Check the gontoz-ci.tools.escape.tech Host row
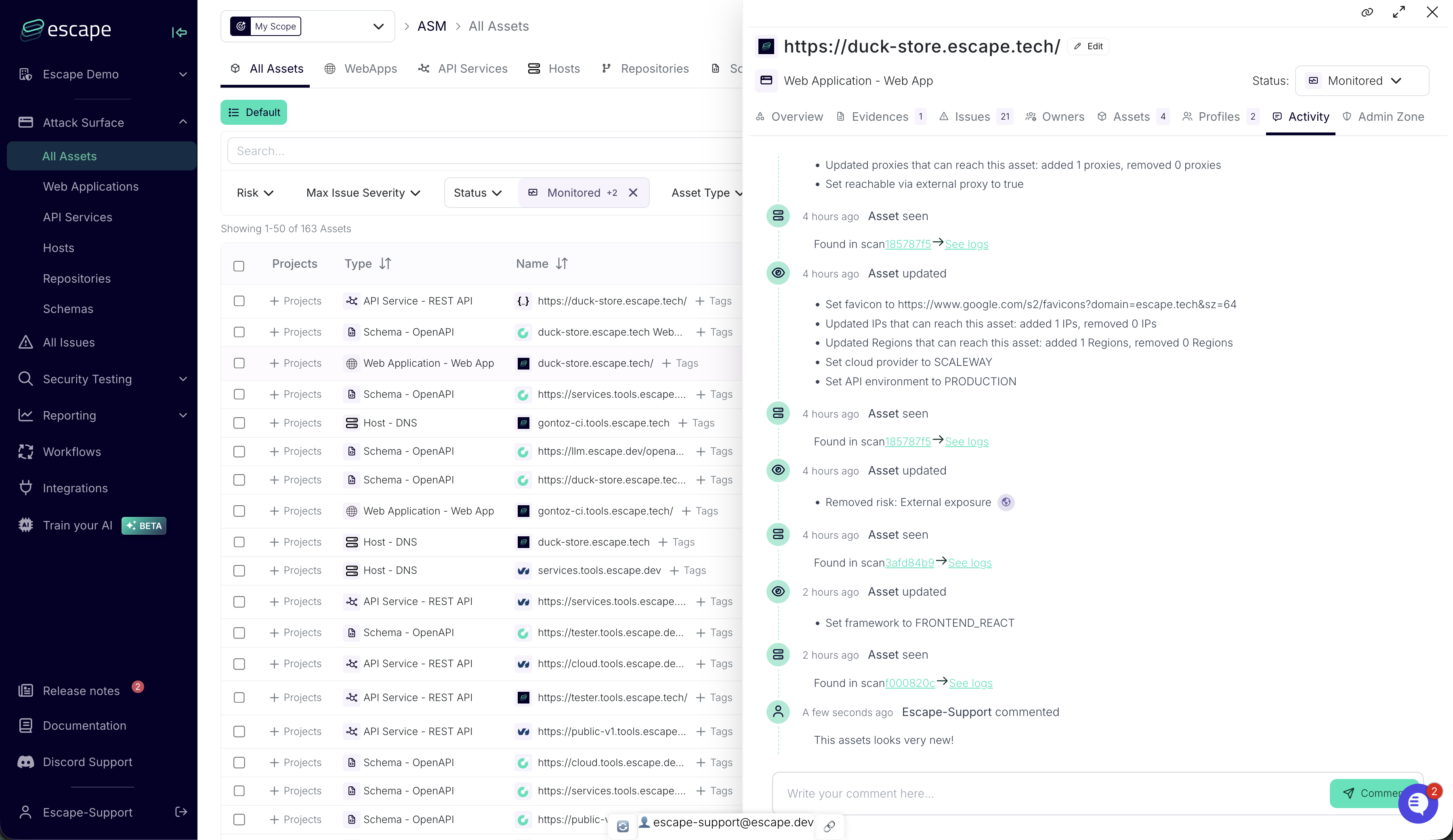Screen dimensions: 1453x840 tap(239, 422)
